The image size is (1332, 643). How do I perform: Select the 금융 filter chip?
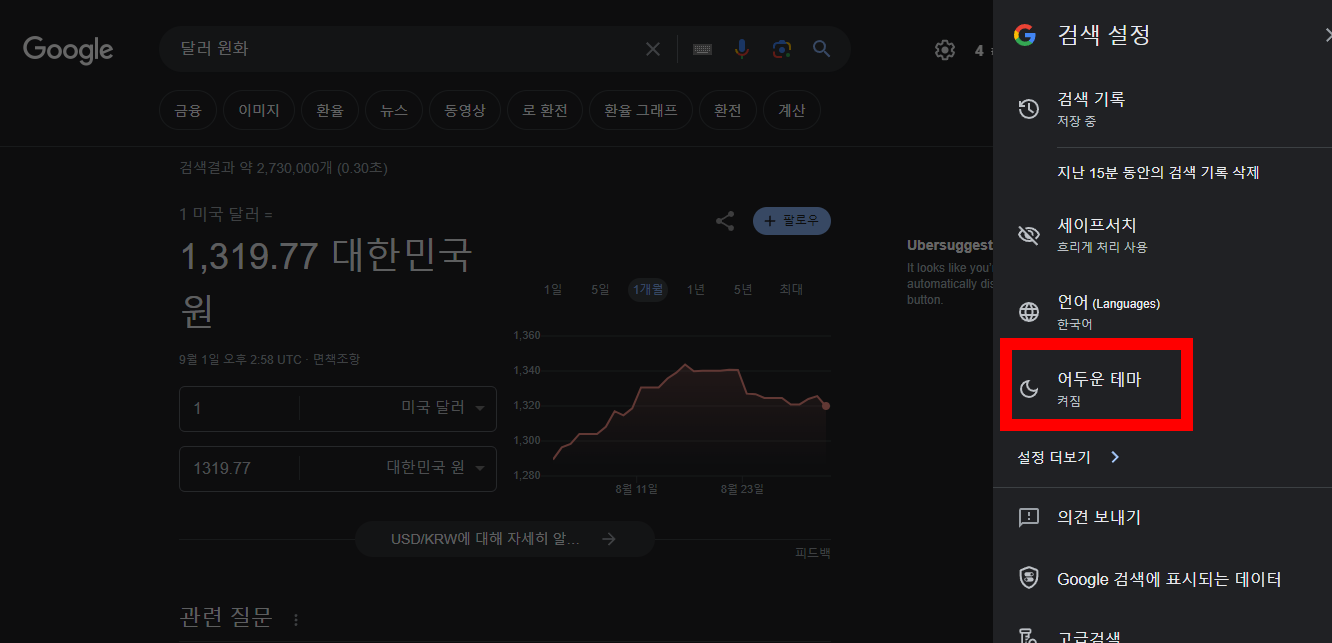[188, 111]
